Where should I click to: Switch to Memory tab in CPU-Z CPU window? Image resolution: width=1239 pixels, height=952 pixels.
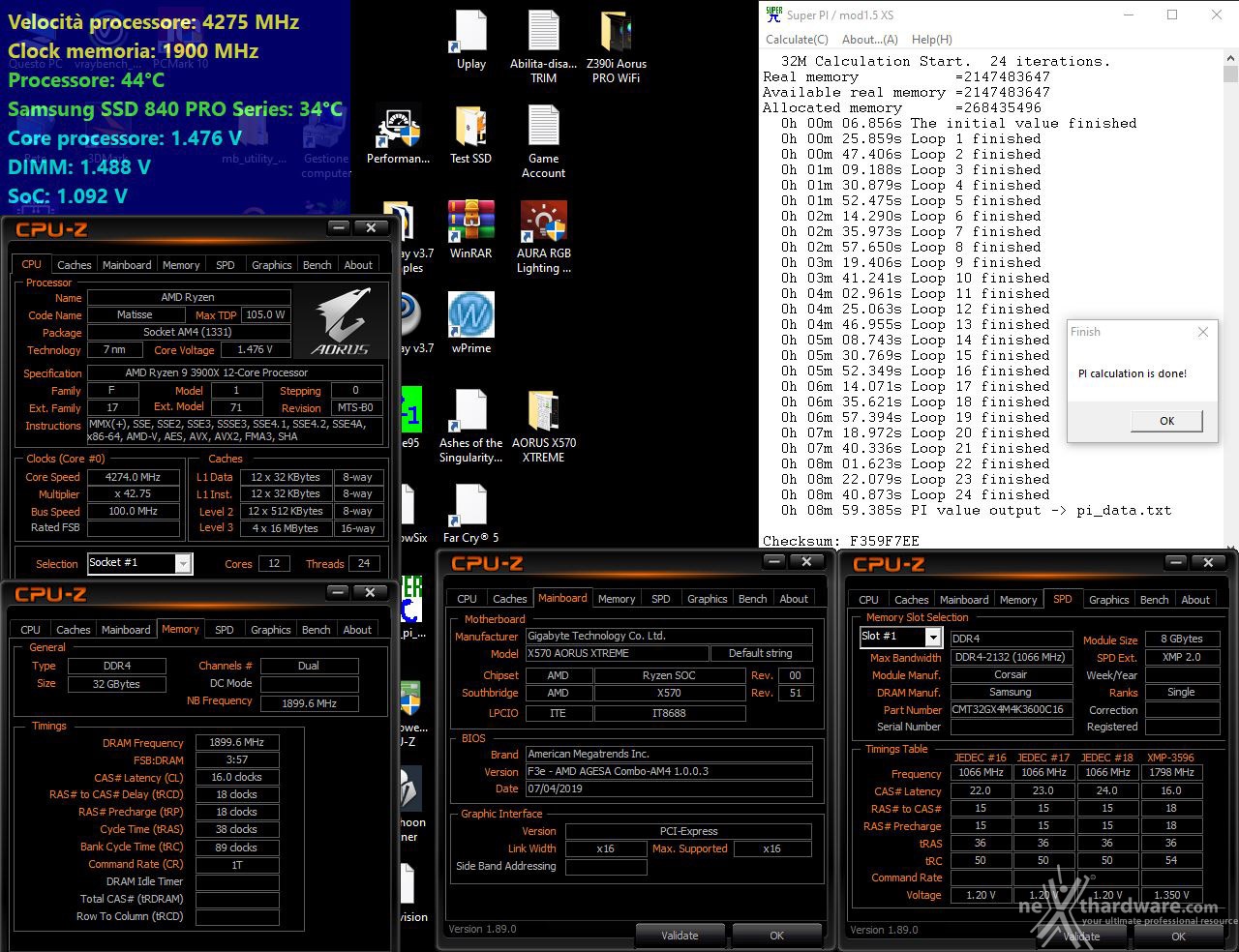coord(181,265)
